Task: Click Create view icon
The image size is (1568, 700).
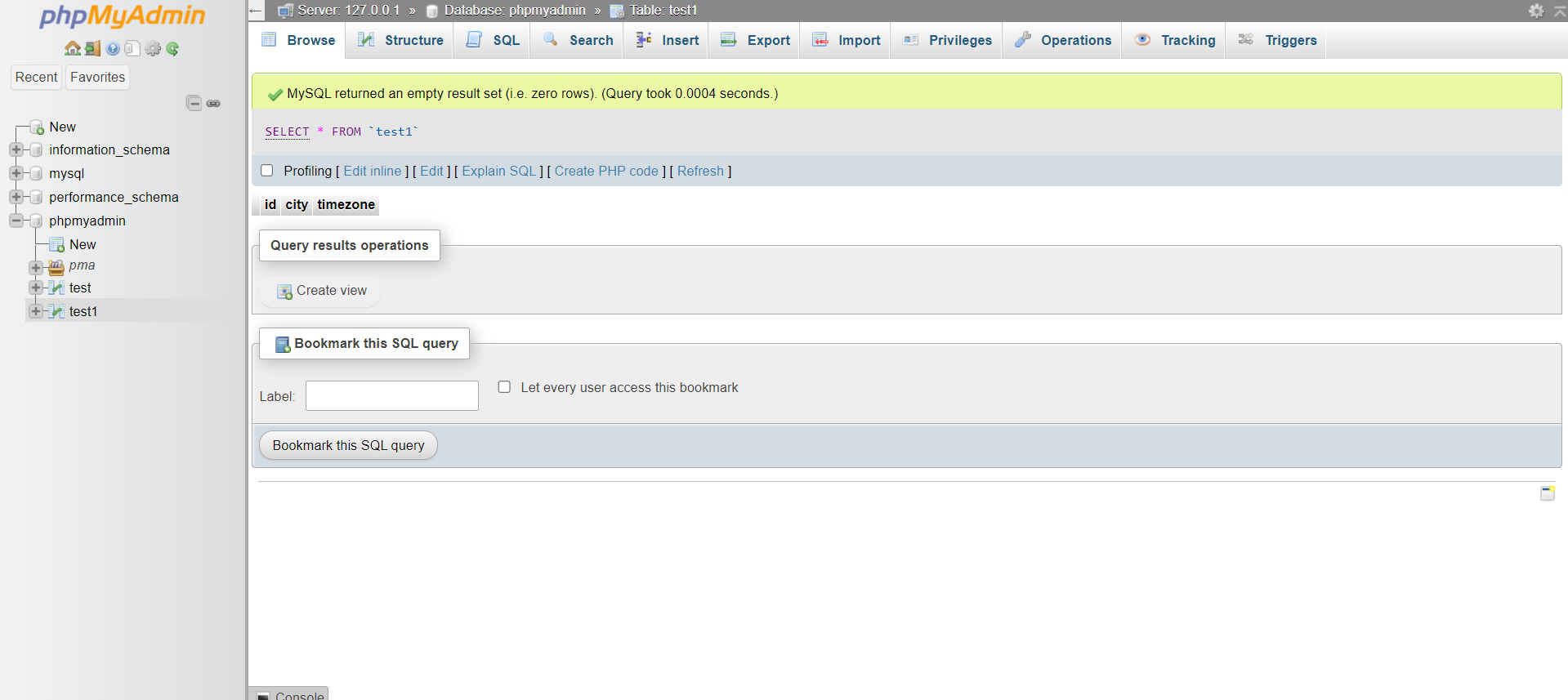Action: [284, 292]
